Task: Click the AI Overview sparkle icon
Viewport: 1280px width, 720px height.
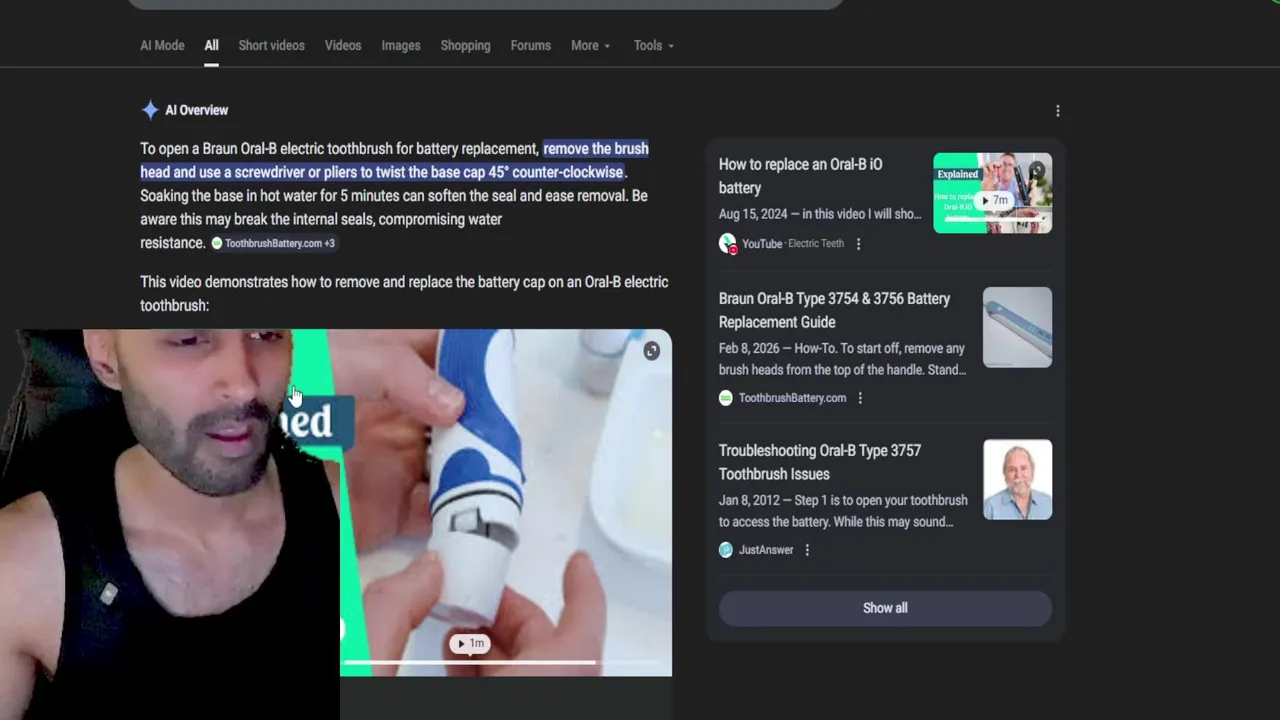Action: coord(150,110)
